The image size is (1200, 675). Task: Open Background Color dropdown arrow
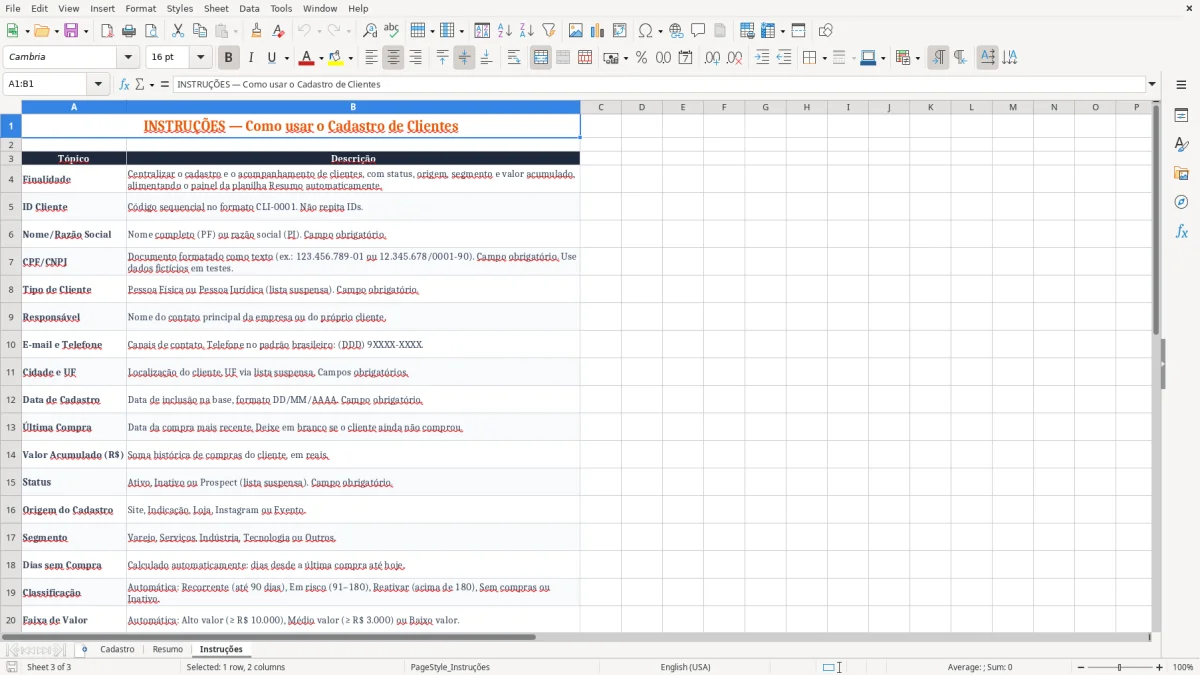point(350,58)
